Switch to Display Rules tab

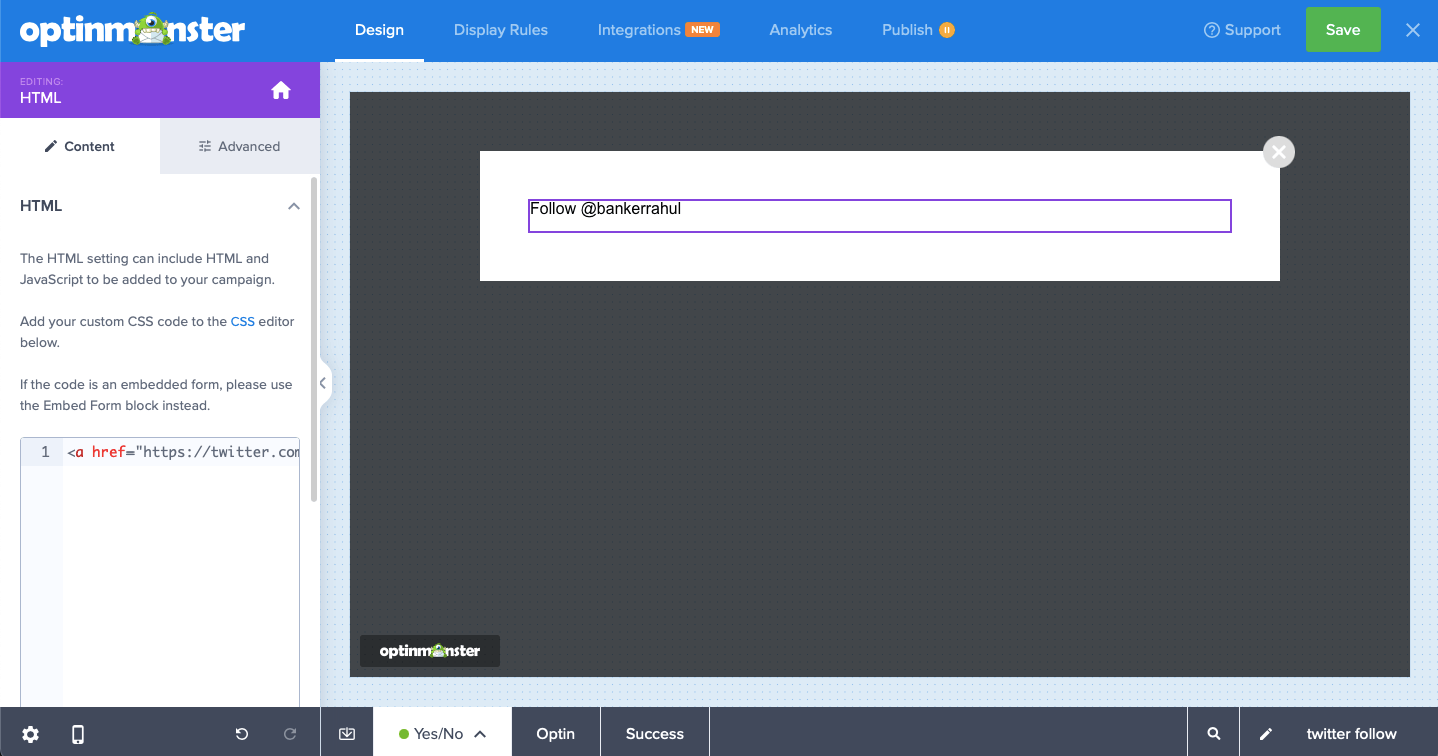pos(501,30)
